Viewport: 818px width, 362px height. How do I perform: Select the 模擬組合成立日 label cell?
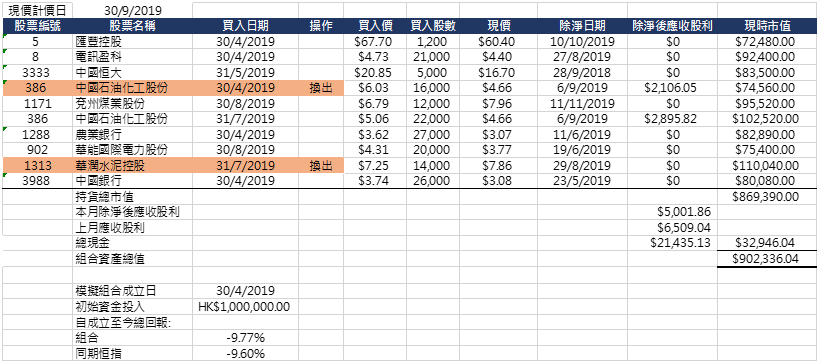[x=133, y=291]
